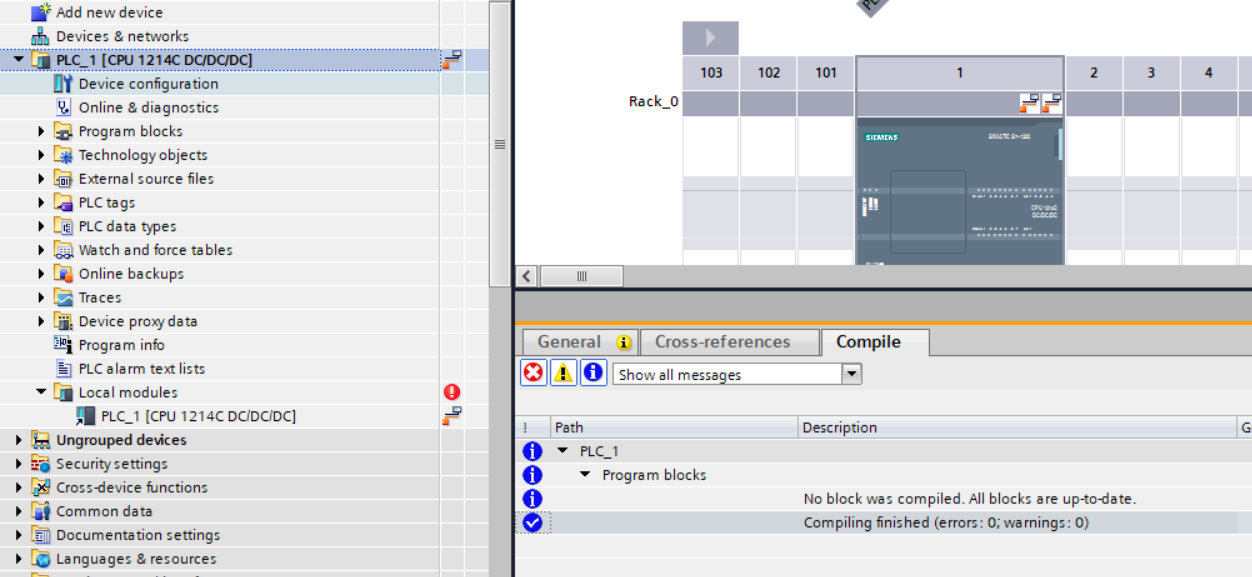Click the horizontal scrollbar thumb in device view

[x=582, y=276]
